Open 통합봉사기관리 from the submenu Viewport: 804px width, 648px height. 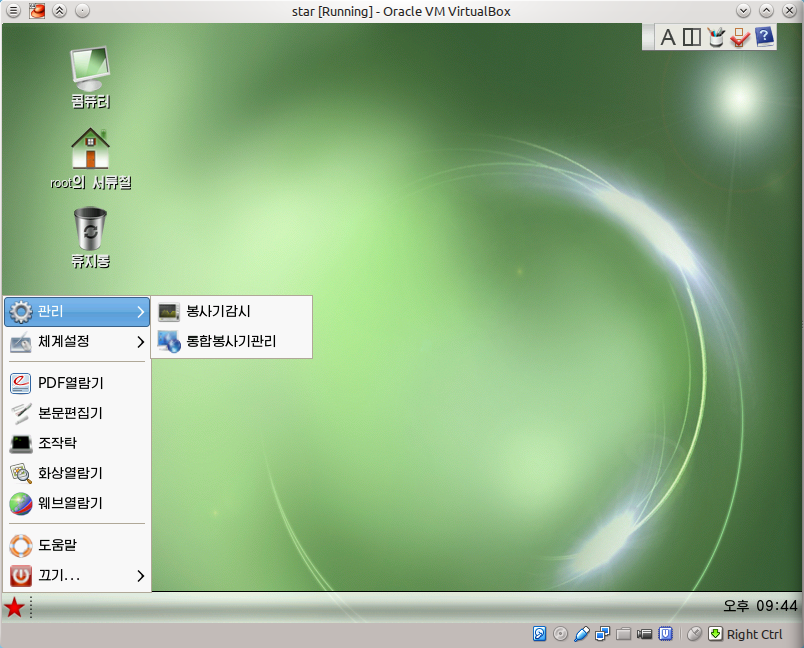231,341
